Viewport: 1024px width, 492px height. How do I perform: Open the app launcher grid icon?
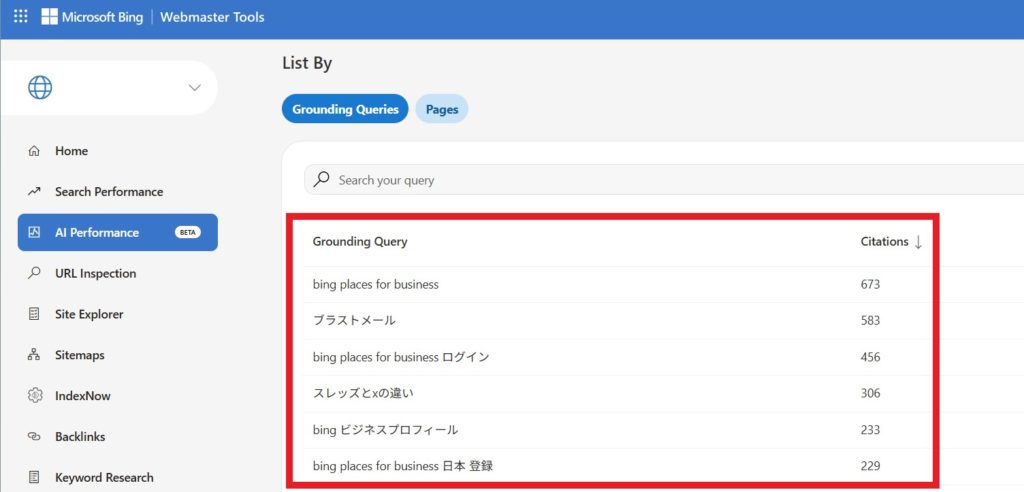point(20,17)
